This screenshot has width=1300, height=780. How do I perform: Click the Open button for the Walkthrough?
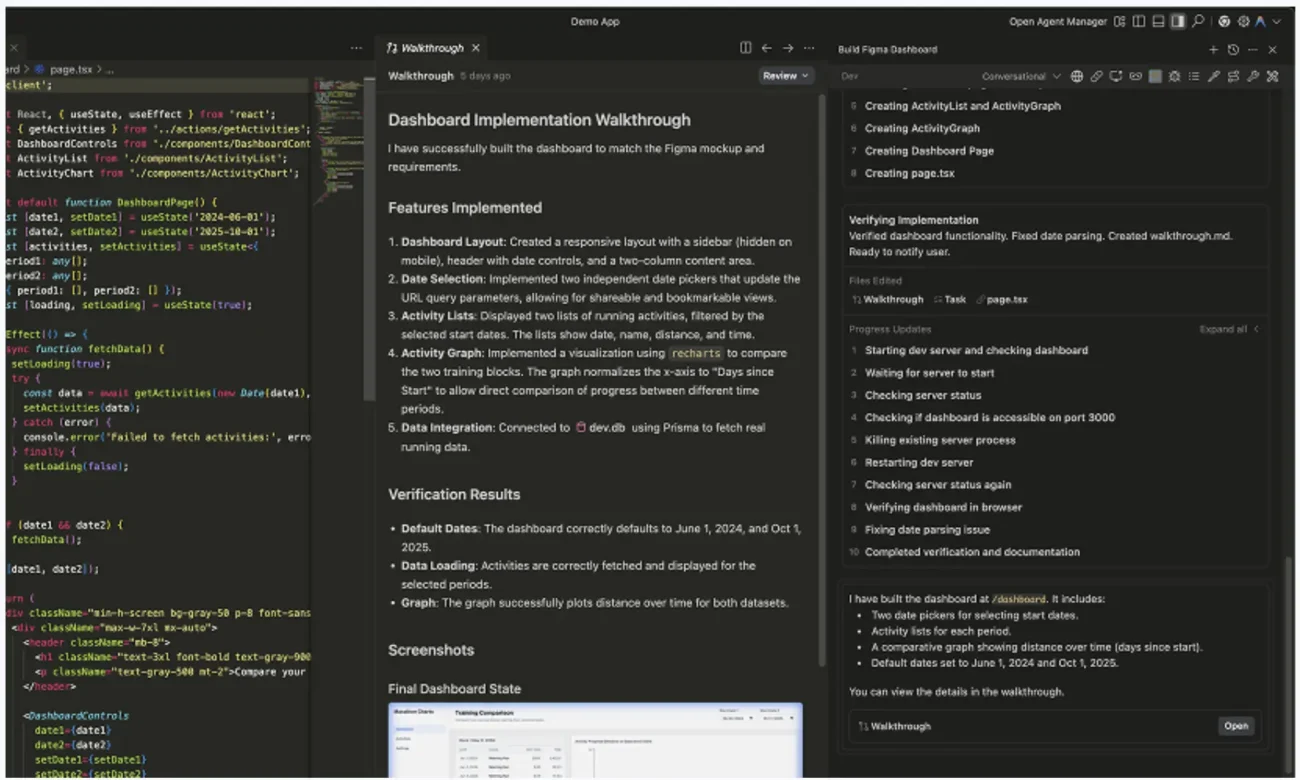pyautogui.click(x=1236, y=726)
